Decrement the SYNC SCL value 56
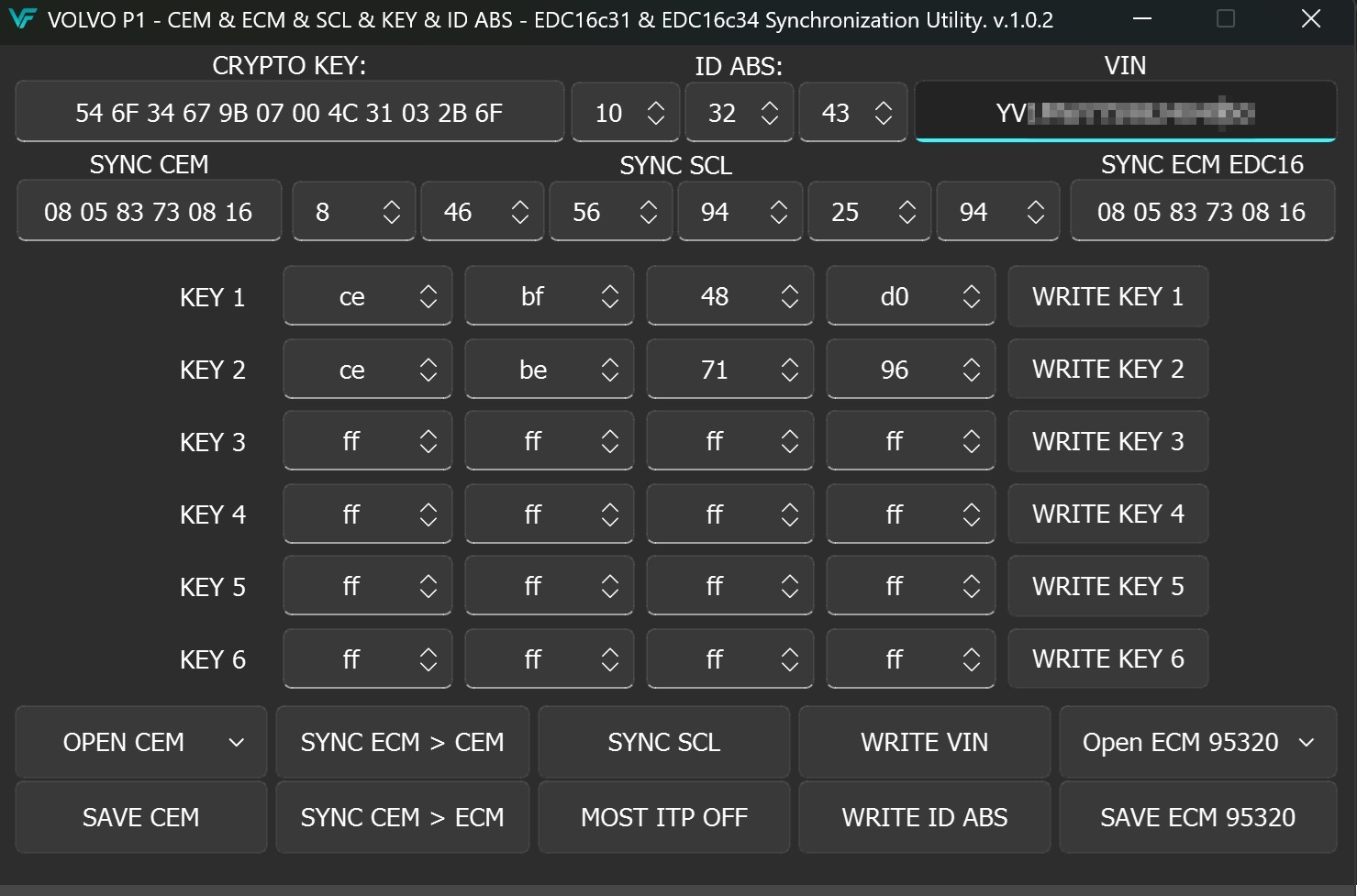 (650, 221)
